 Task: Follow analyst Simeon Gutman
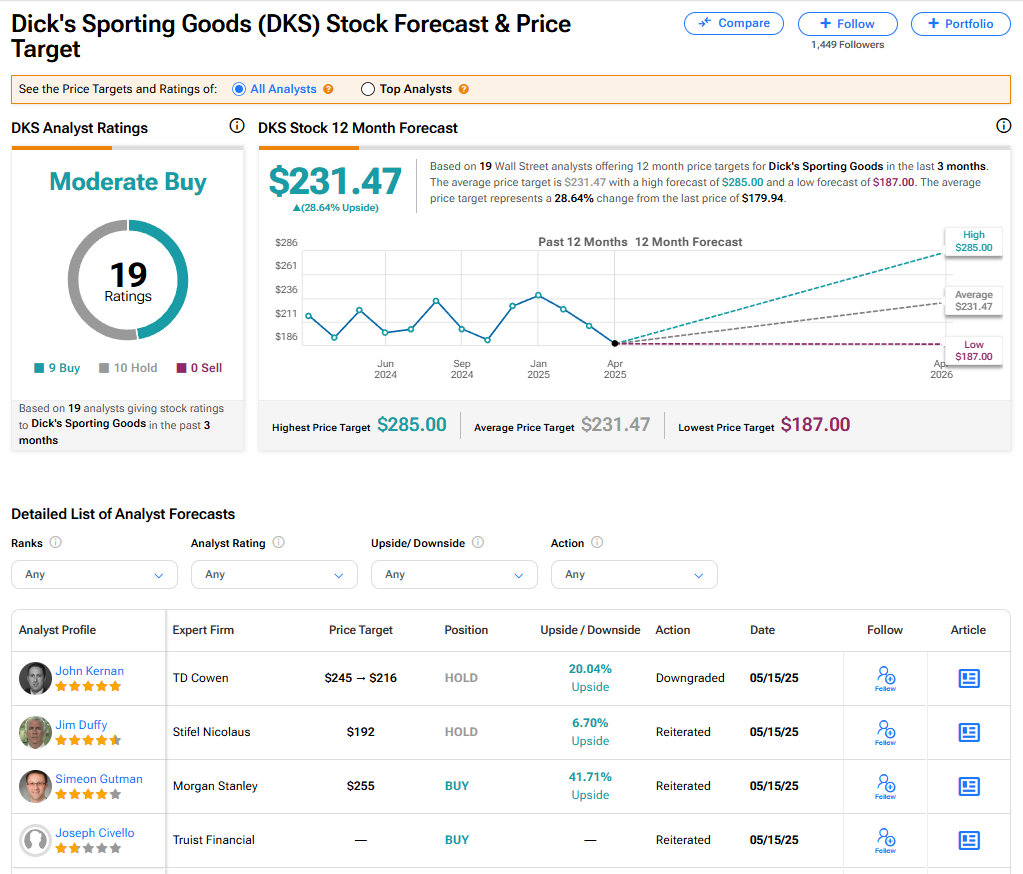tap(885, 787)
